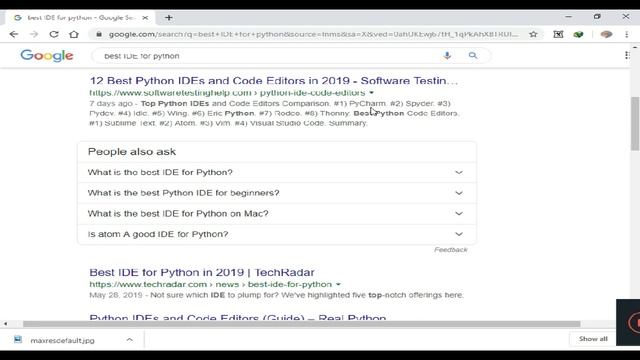Click the browser forward arrow
The image size is (640, 360).
34,34
